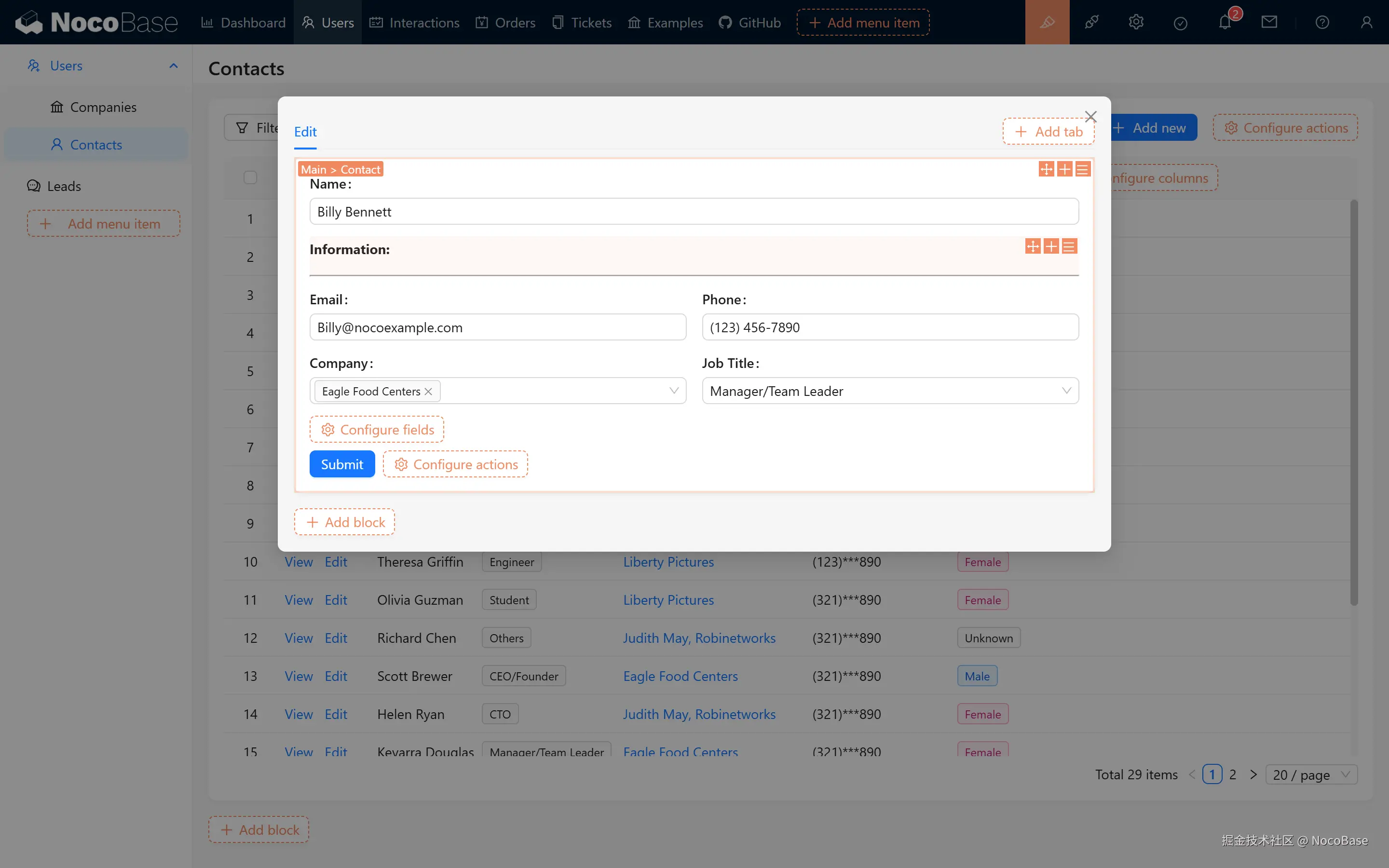Open the notifications bell icon
This screenshot has height=868, width=1389.
(1225, 22)
